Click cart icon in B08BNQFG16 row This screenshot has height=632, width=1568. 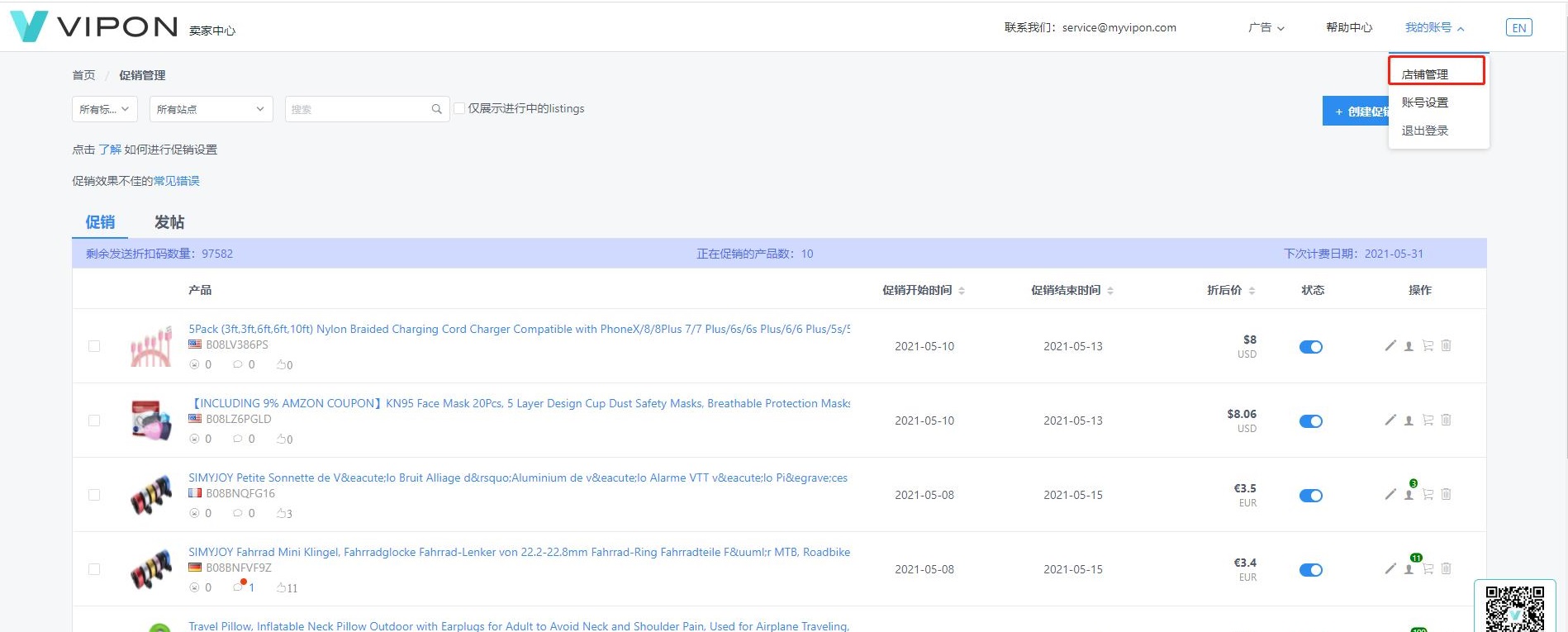pyautogui.click(x=1428, y=494)
